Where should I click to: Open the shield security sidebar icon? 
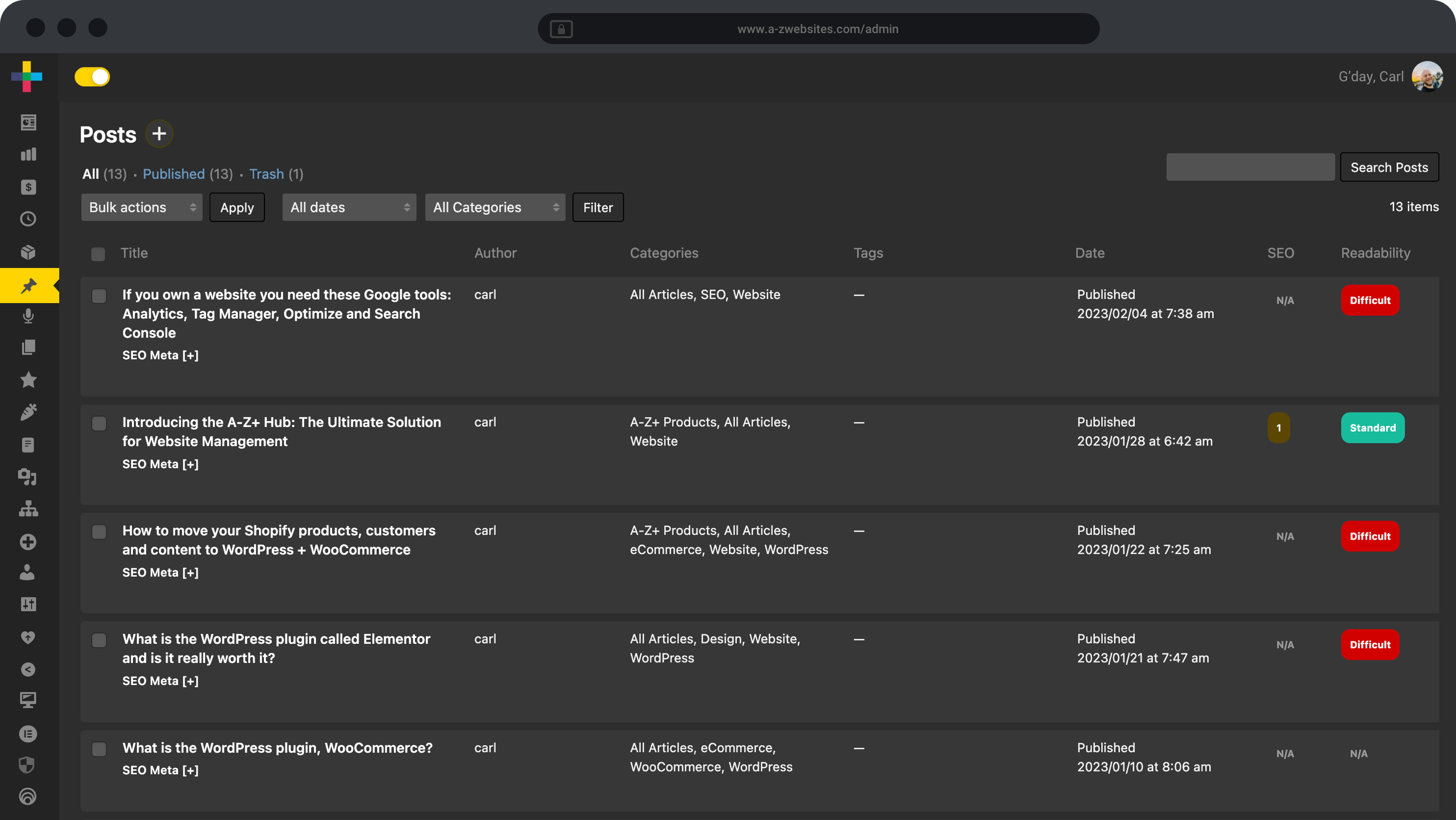[x=28, y=765]
